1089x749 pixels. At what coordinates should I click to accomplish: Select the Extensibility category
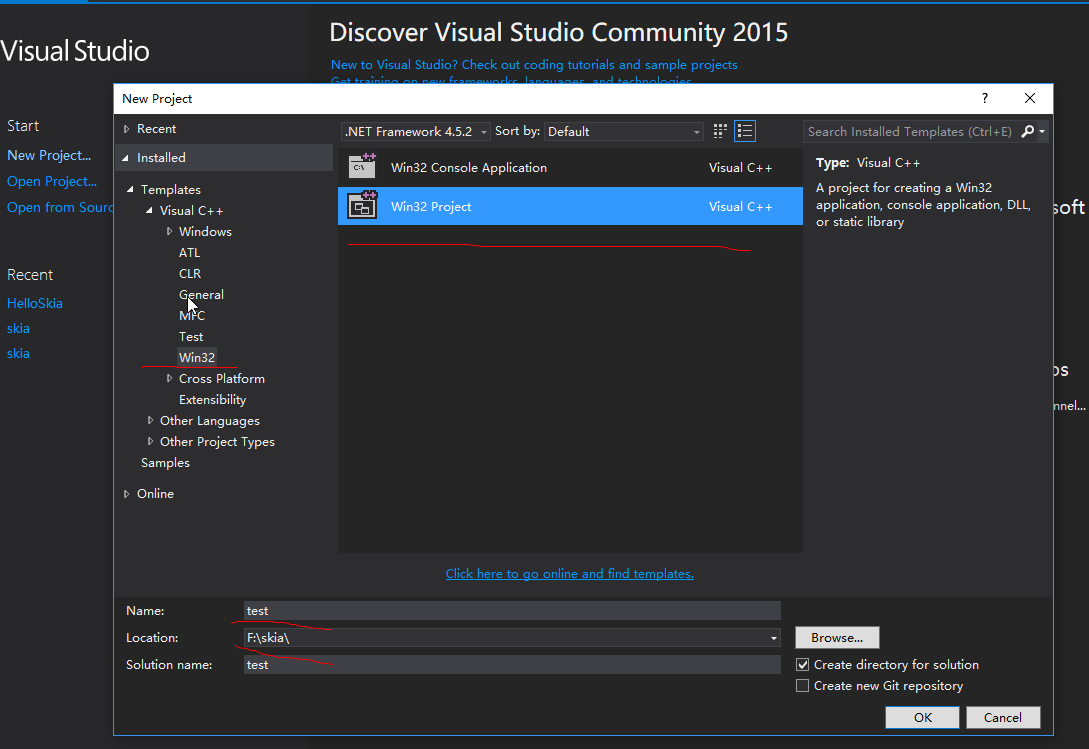pyautogui.click(x=213, y=400)
